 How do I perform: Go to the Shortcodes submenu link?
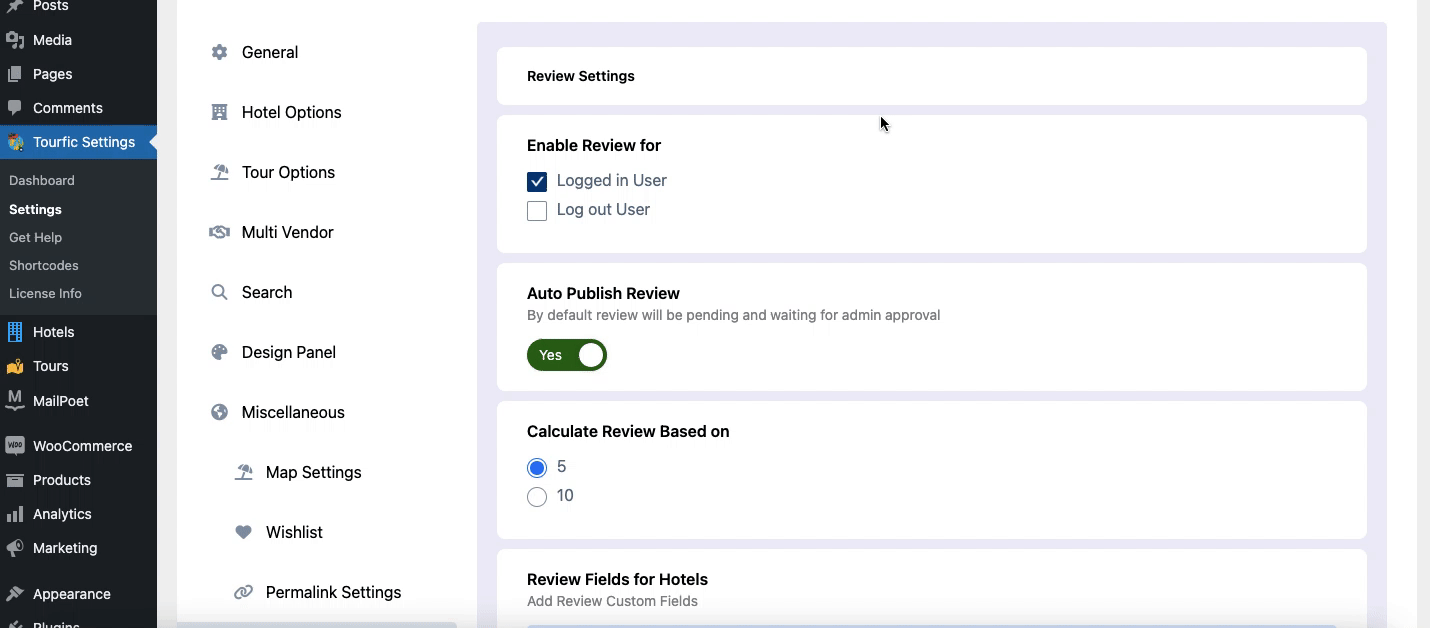(x=44, y=265)
